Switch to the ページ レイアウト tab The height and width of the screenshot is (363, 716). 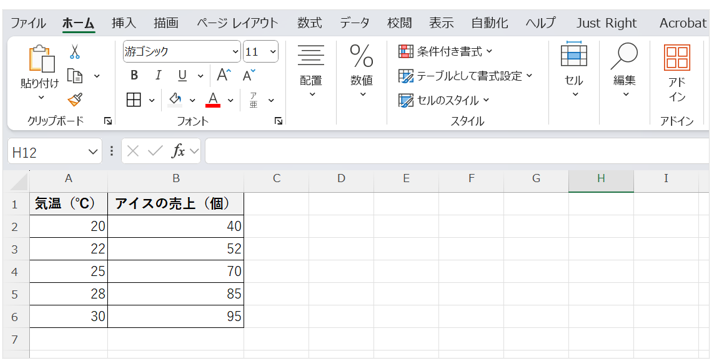point(237,23)
